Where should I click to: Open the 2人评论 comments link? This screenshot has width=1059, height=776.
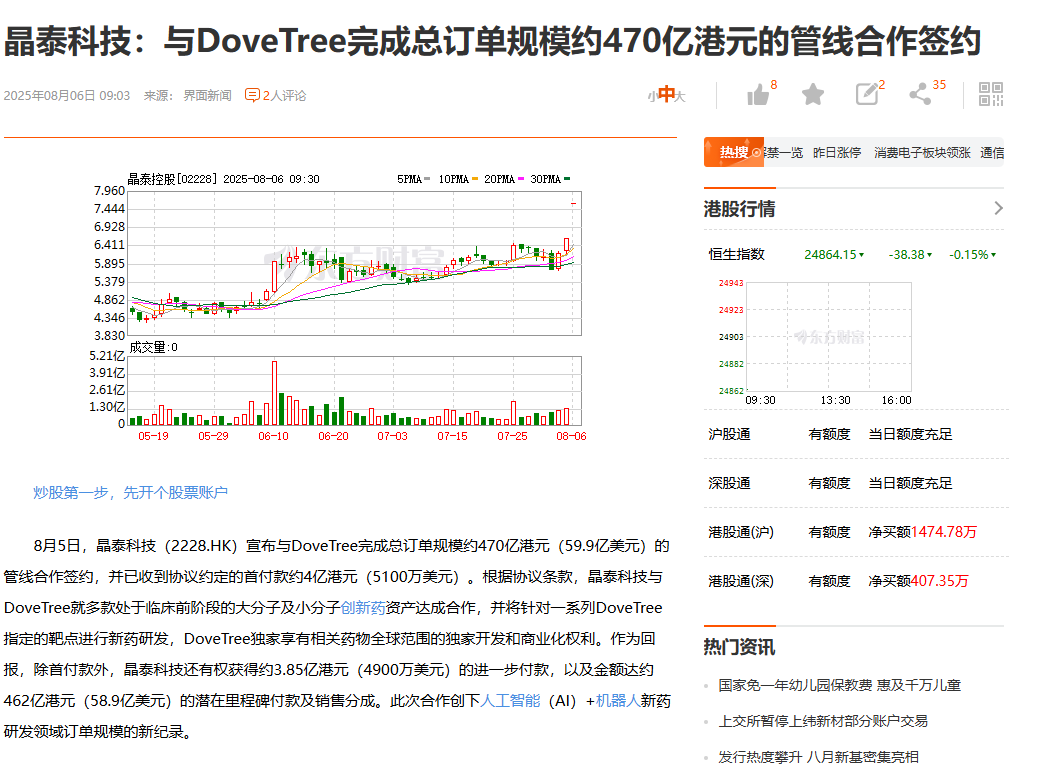coord(284,96)
